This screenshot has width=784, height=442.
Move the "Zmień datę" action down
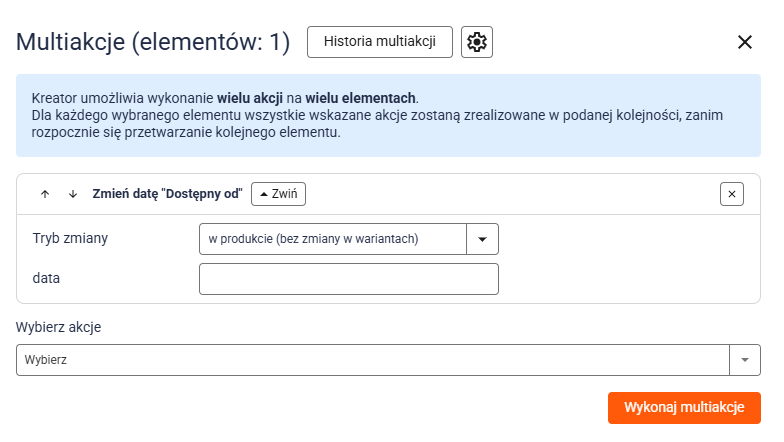pyautogui.click(x=72, y=194)
